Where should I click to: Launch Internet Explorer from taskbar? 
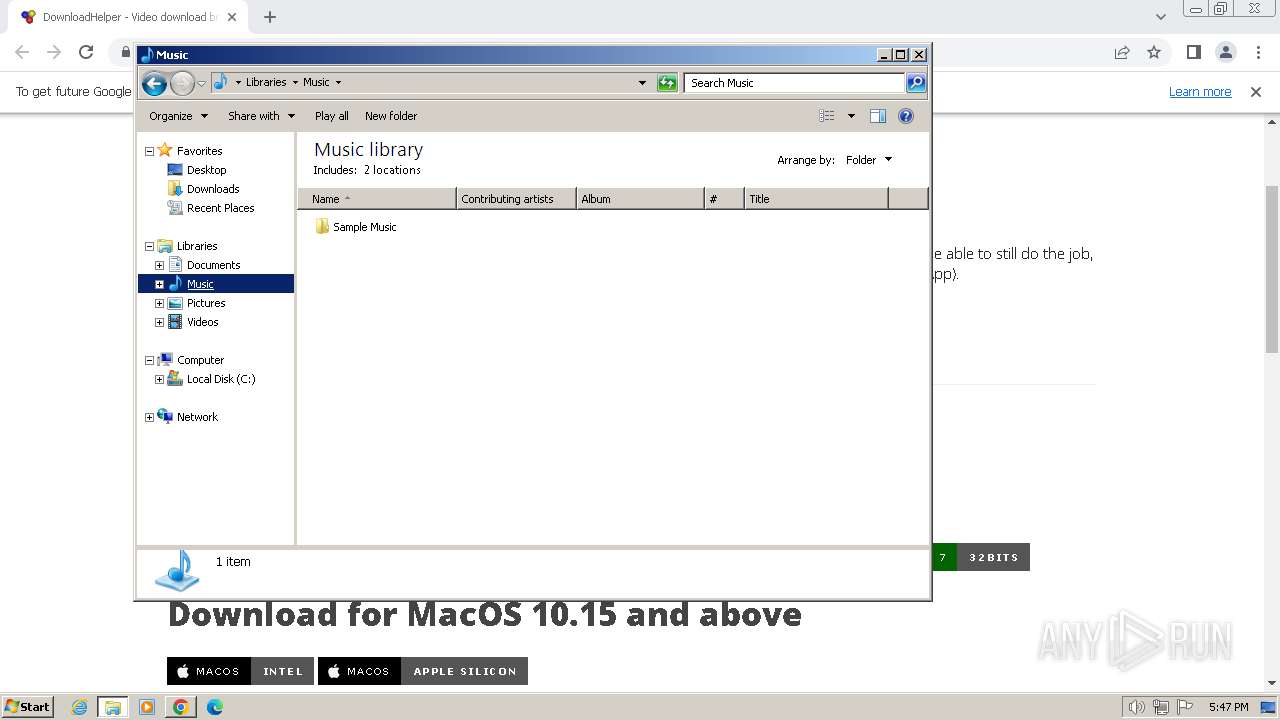click(x=80, y=707)
